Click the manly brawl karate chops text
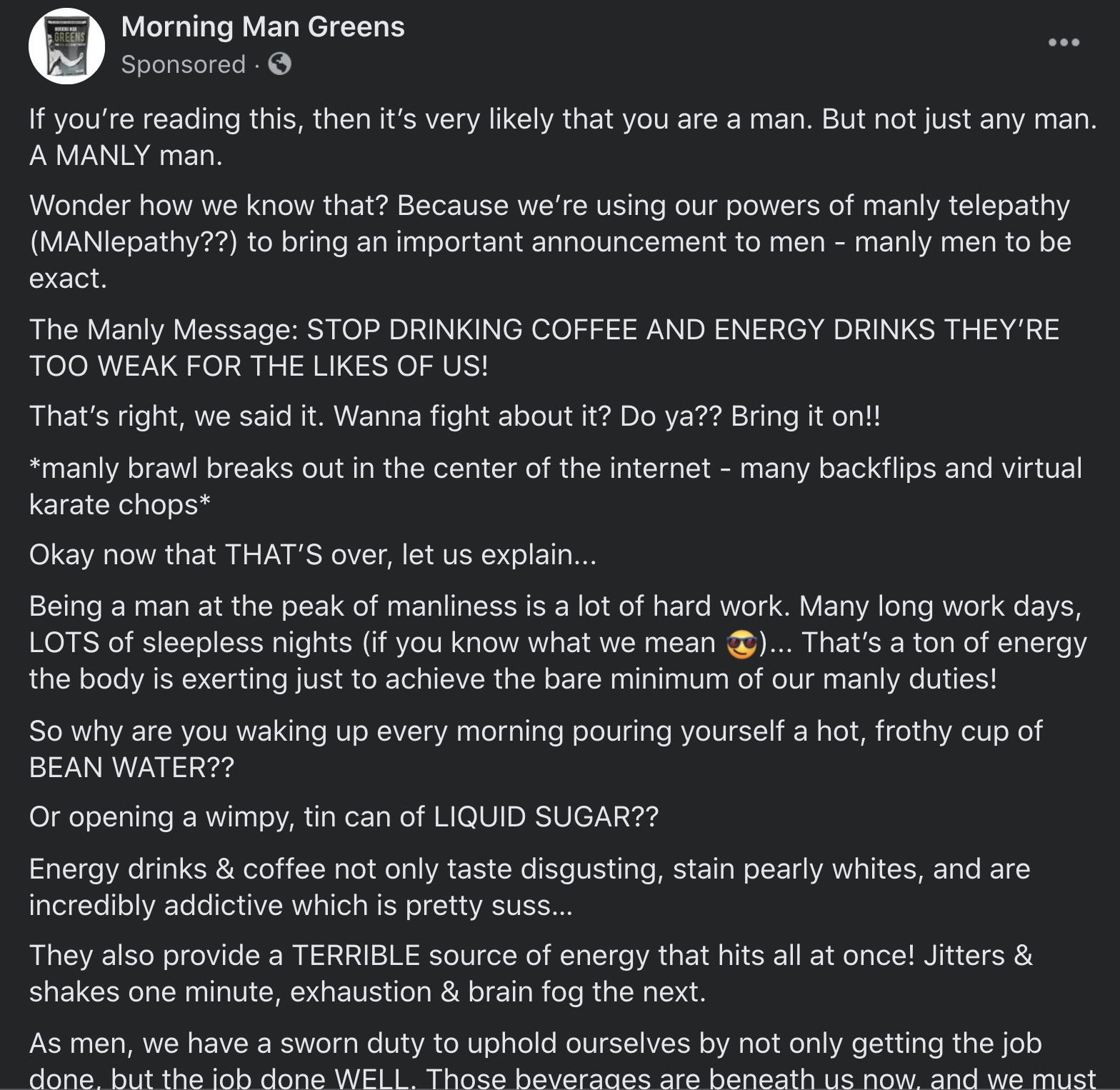 pyautogui.click(x=554, y=486)
